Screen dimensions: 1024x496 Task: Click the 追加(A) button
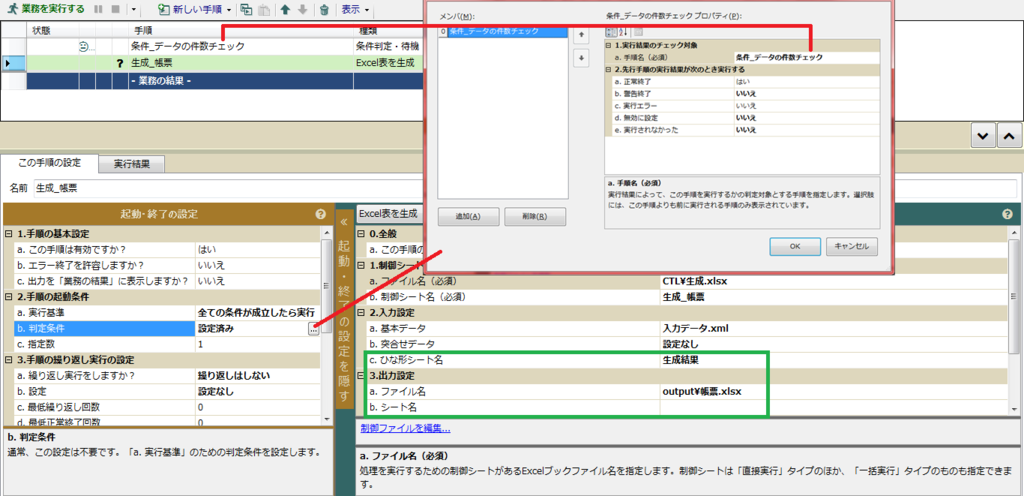pyautogui.click(x=468, y=217)
